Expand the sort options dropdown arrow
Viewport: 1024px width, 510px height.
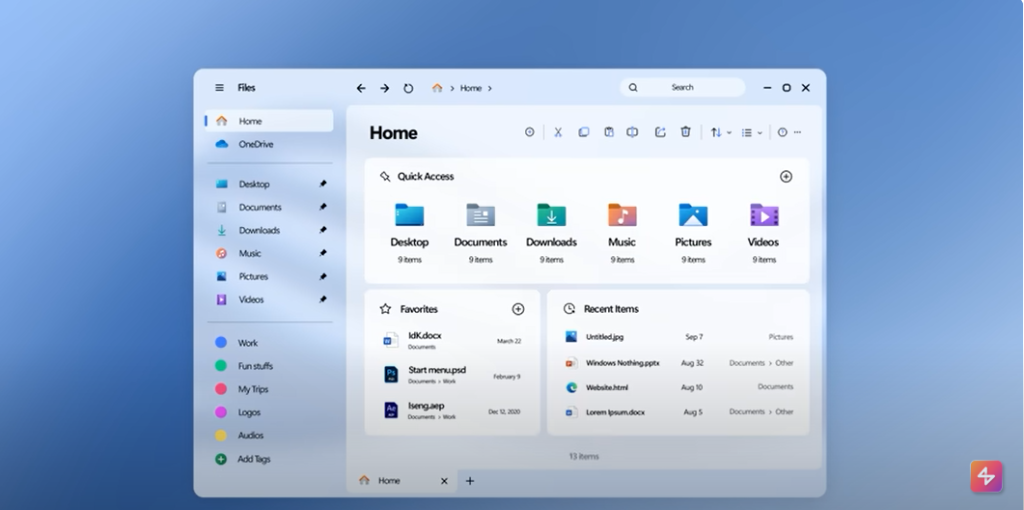coord(729,133)
